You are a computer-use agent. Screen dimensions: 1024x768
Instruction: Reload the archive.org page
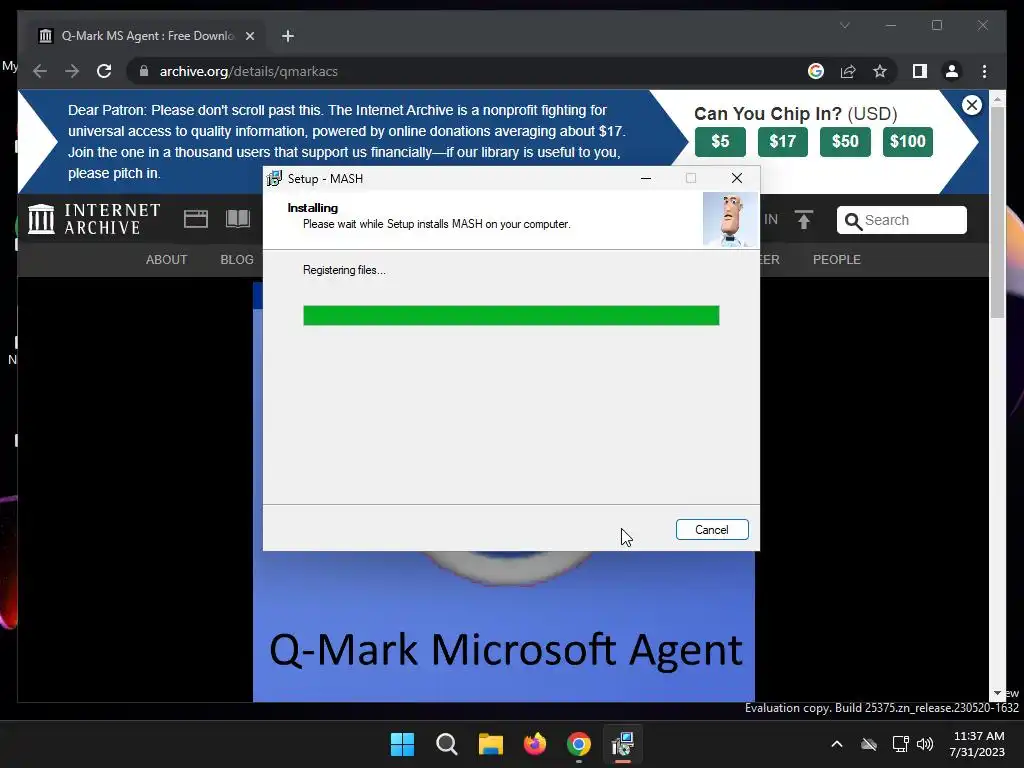coord(104,71)
